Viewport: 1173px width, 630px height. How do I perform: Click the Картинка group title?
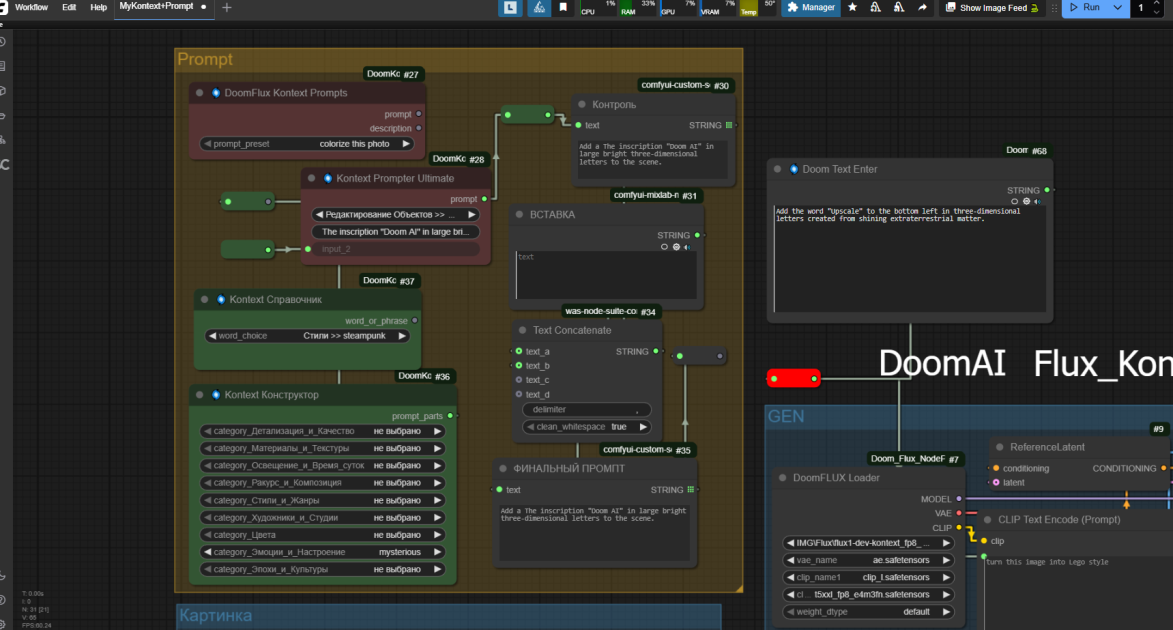point(215,615)
